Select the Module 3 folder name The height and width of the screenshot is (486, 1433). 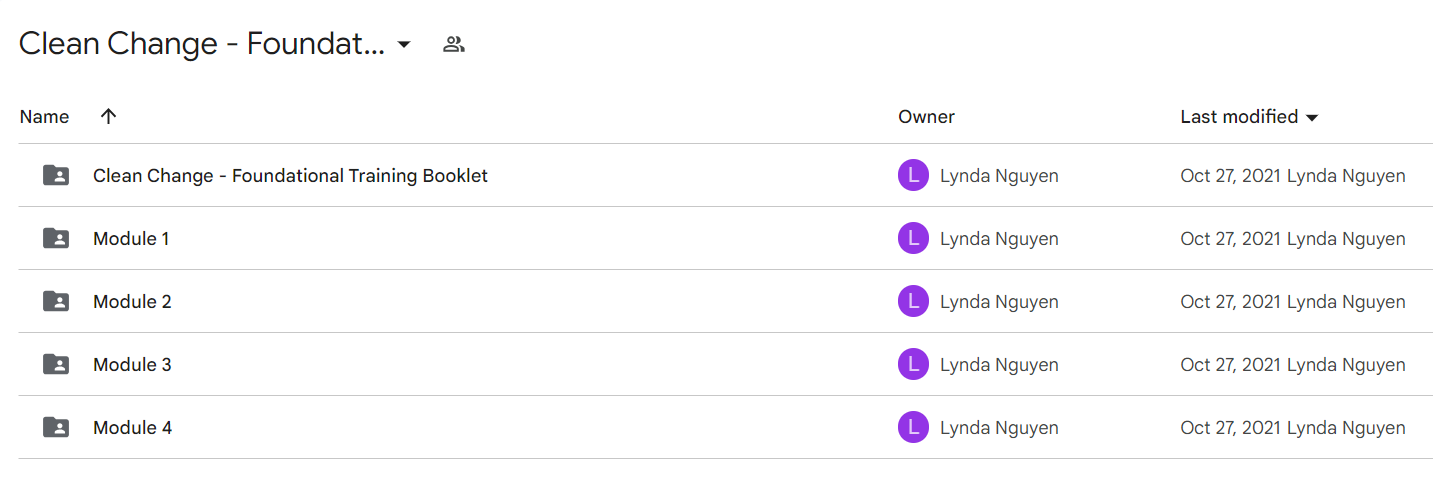click(x=132, y=365)
